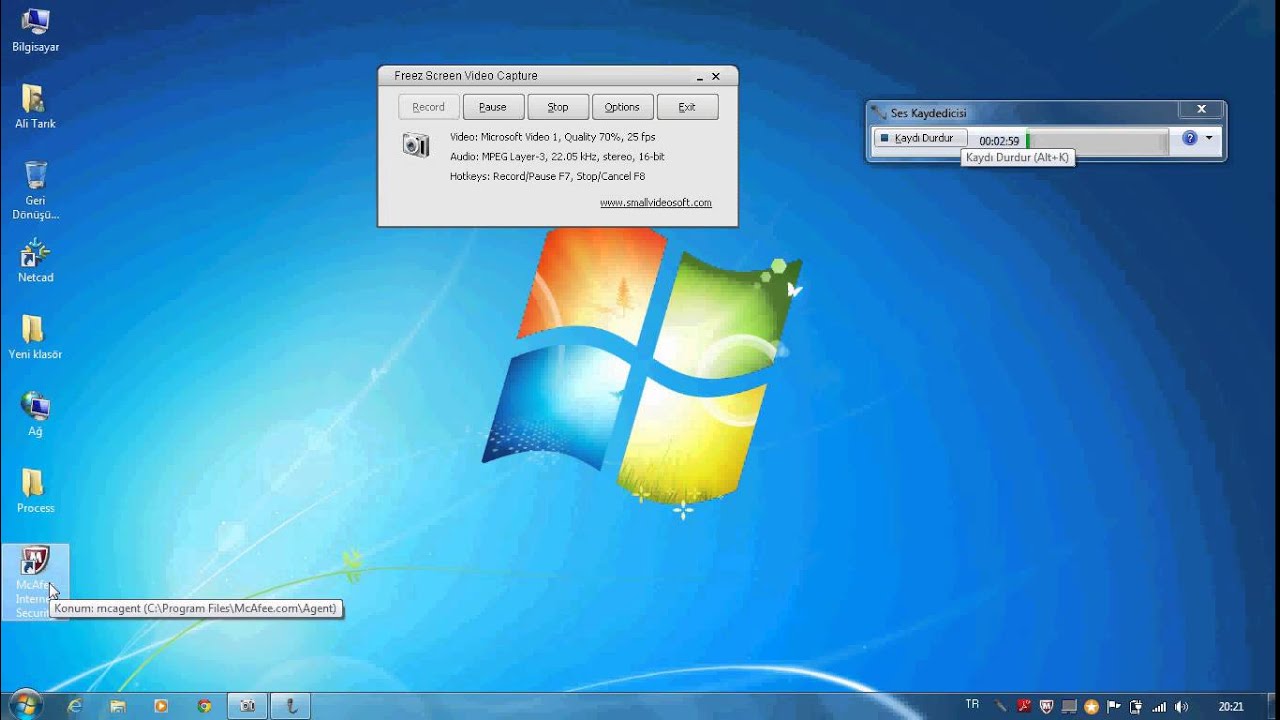Click the 00:02:59 recording timer
1280x720 pixels.
pyautogui.click(x=999, y=141)
